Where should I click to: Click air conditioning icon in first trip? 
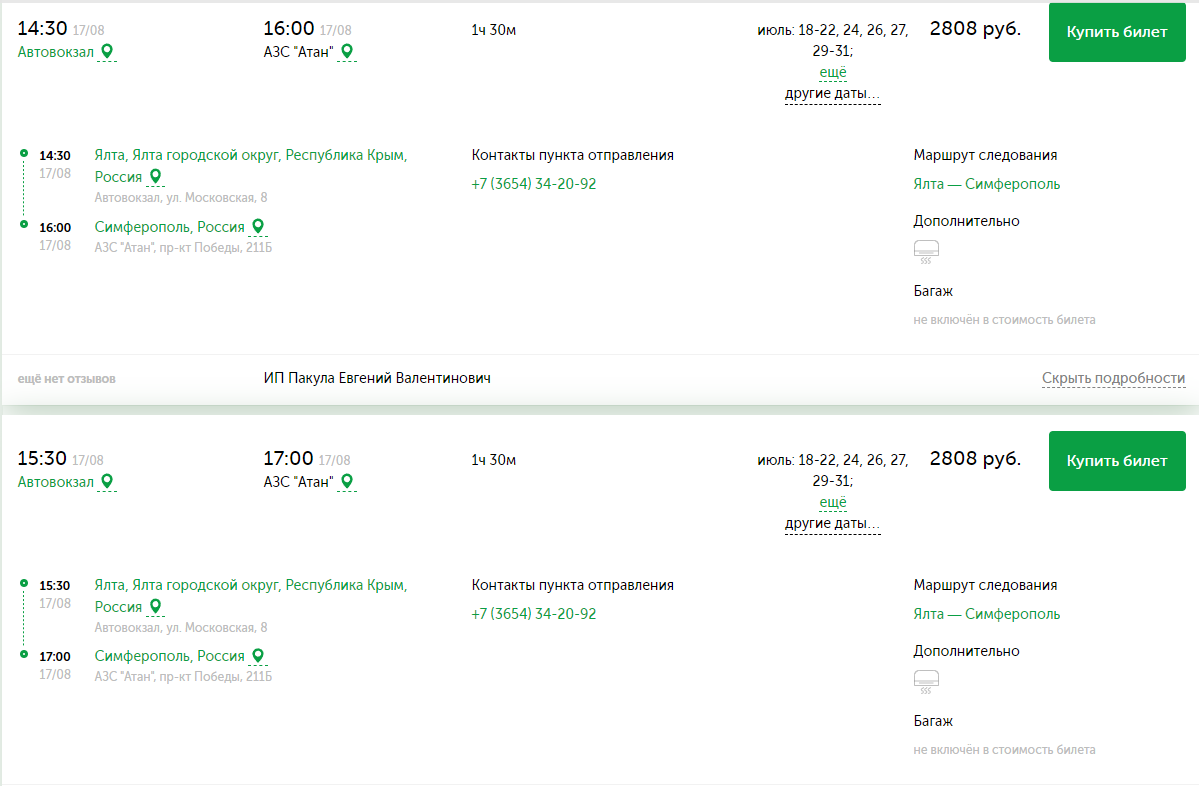926,251
